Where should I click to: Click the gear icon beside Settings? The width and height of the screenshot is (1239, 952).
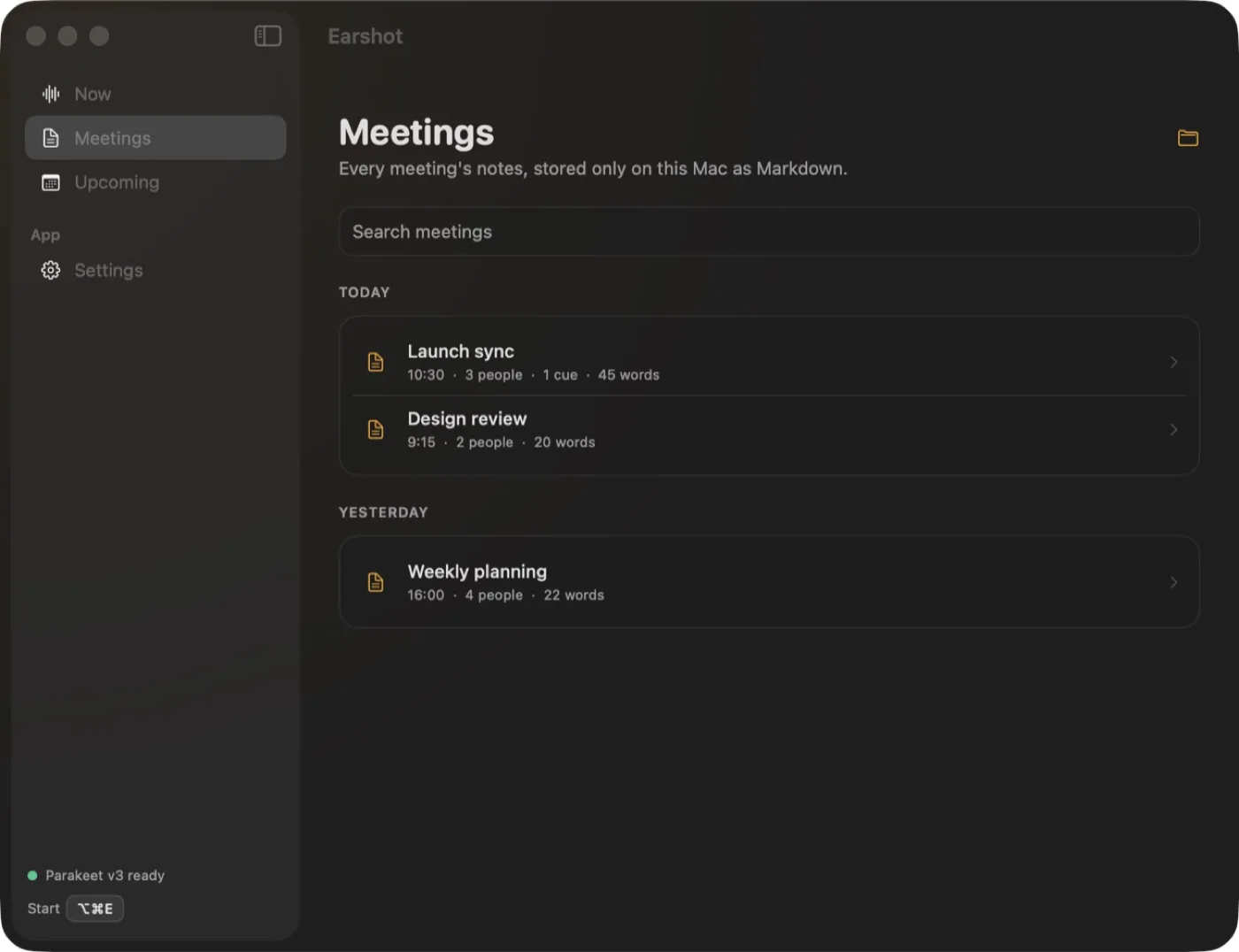(51, 271)
